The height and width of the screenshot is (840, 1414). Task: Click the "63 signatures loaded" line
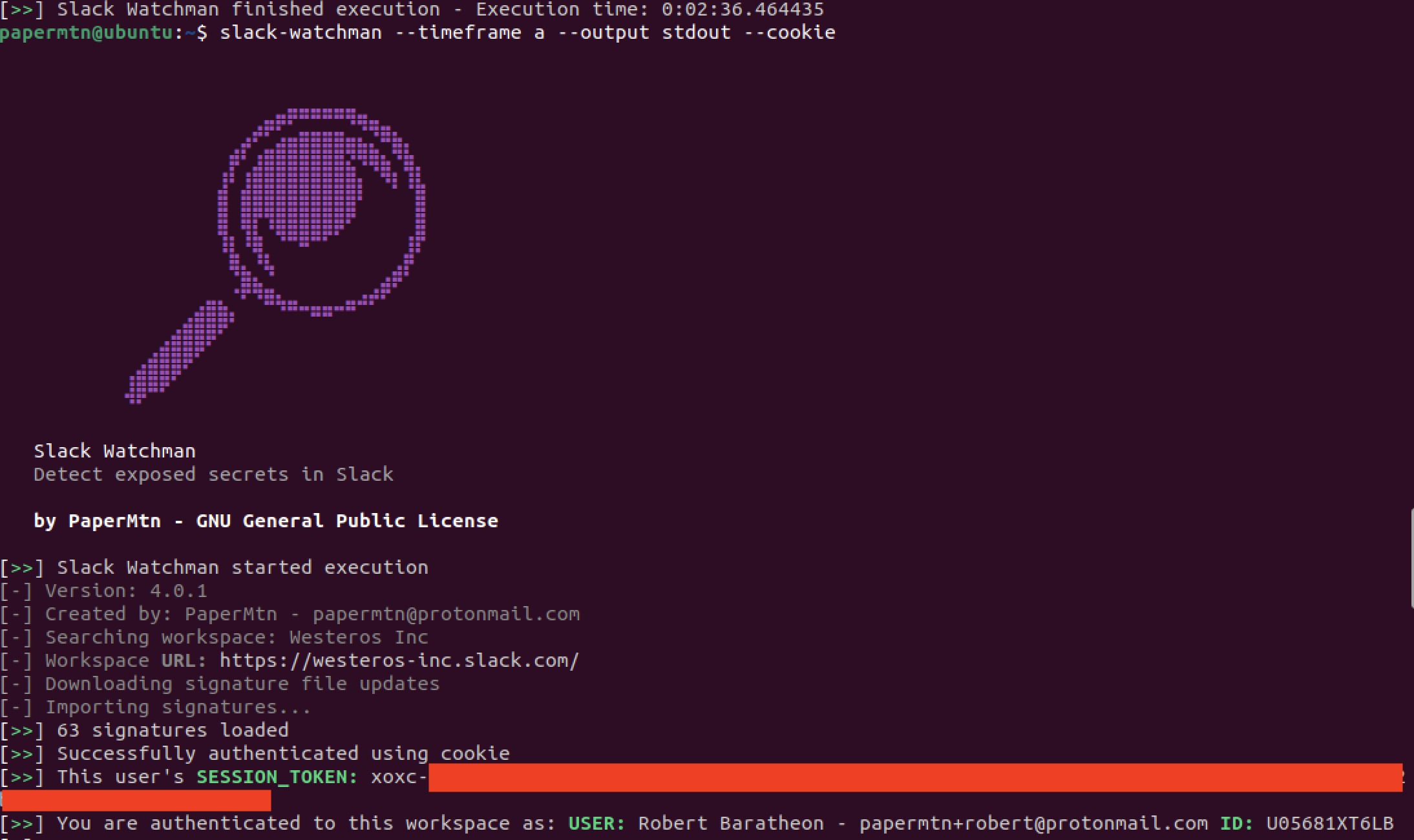pyautogui.click(x=172, y=730)
